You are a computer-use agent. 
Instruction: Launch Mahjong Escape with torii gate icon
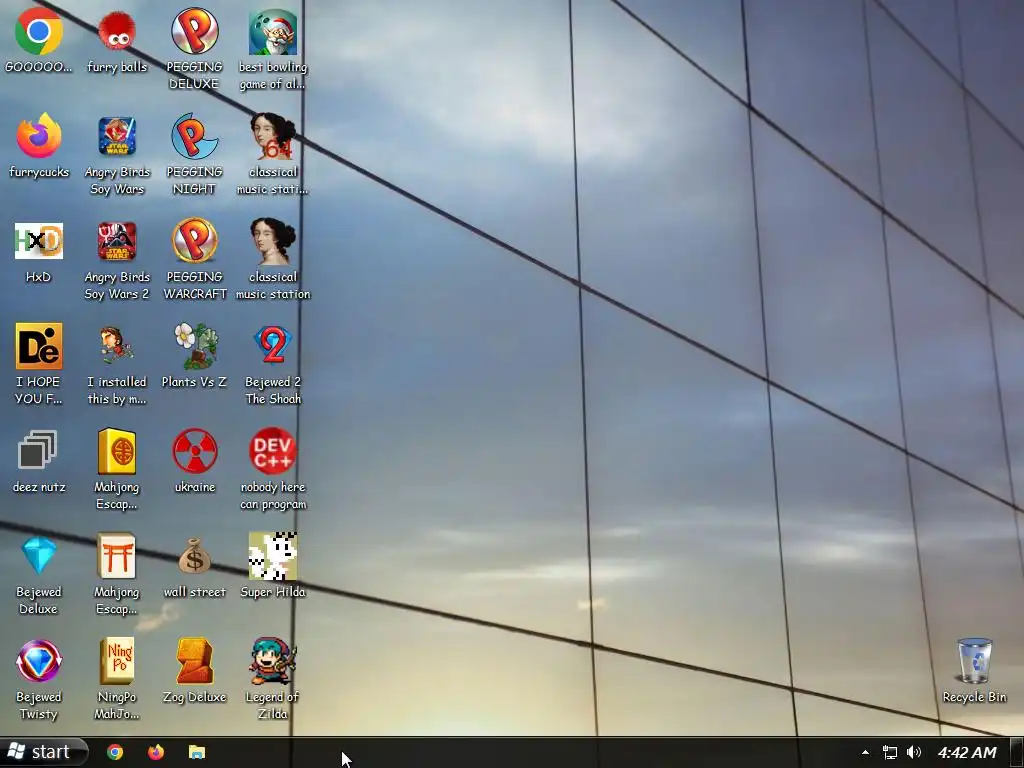[x=117, y=556]
